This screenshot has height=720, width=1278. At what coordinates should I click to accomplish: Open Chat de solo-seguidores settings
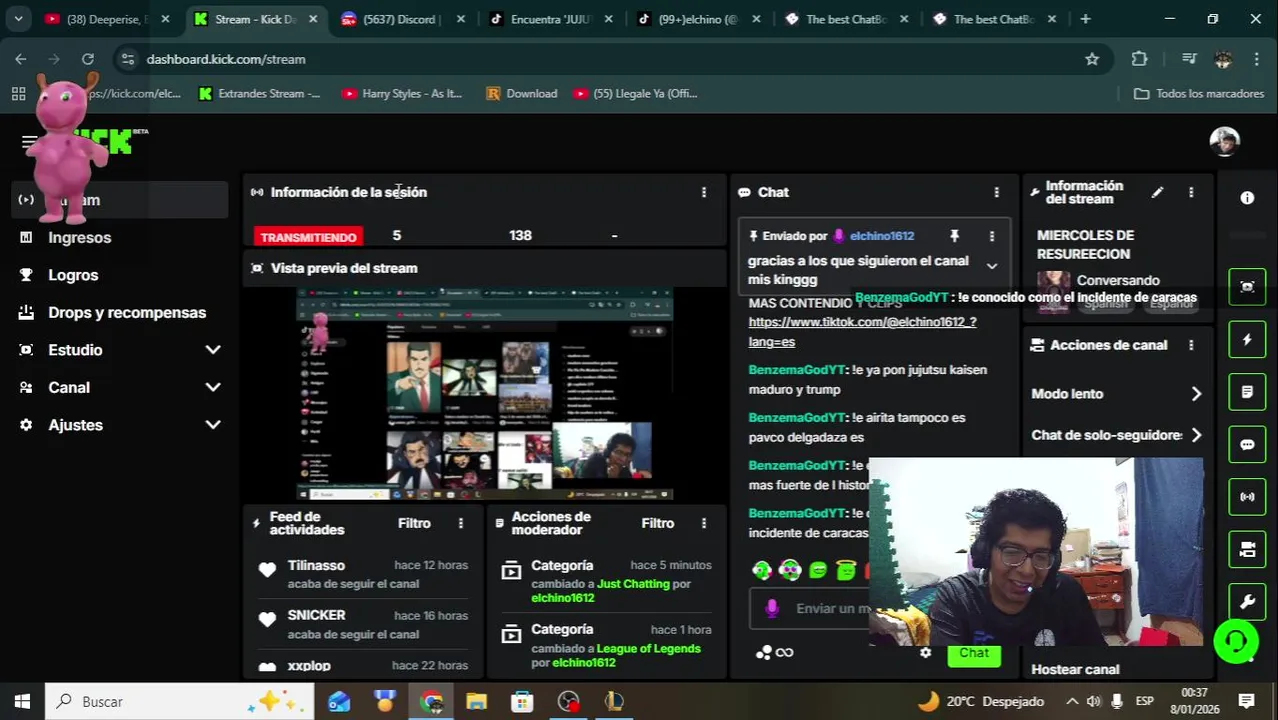click(x=1117, y=435)
